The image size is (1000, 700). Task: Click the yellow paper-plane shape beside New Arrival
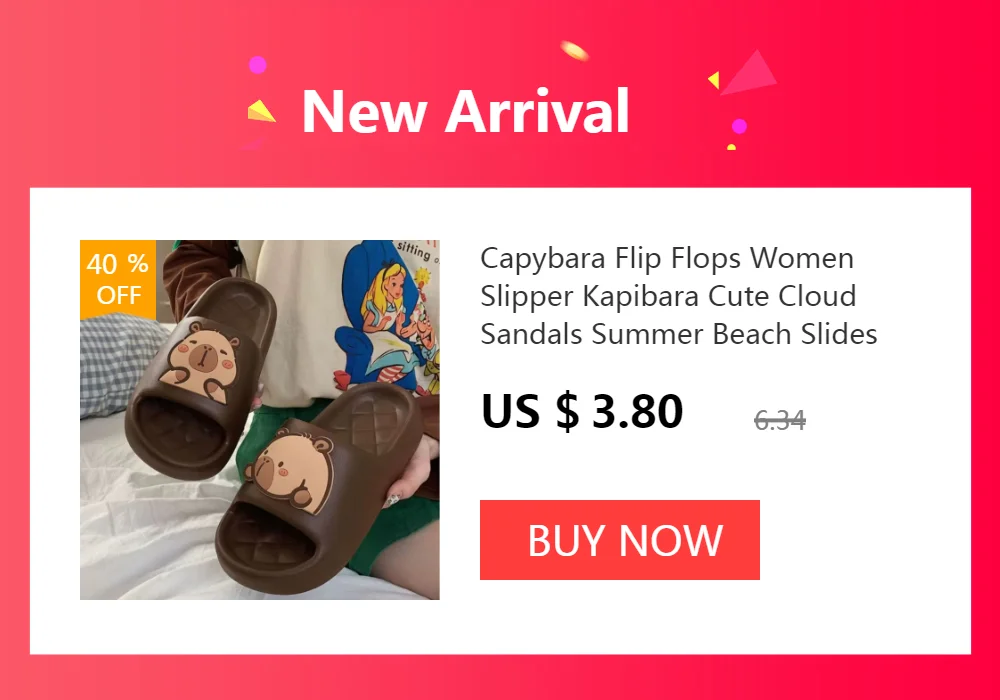click(x=261, y=111)
